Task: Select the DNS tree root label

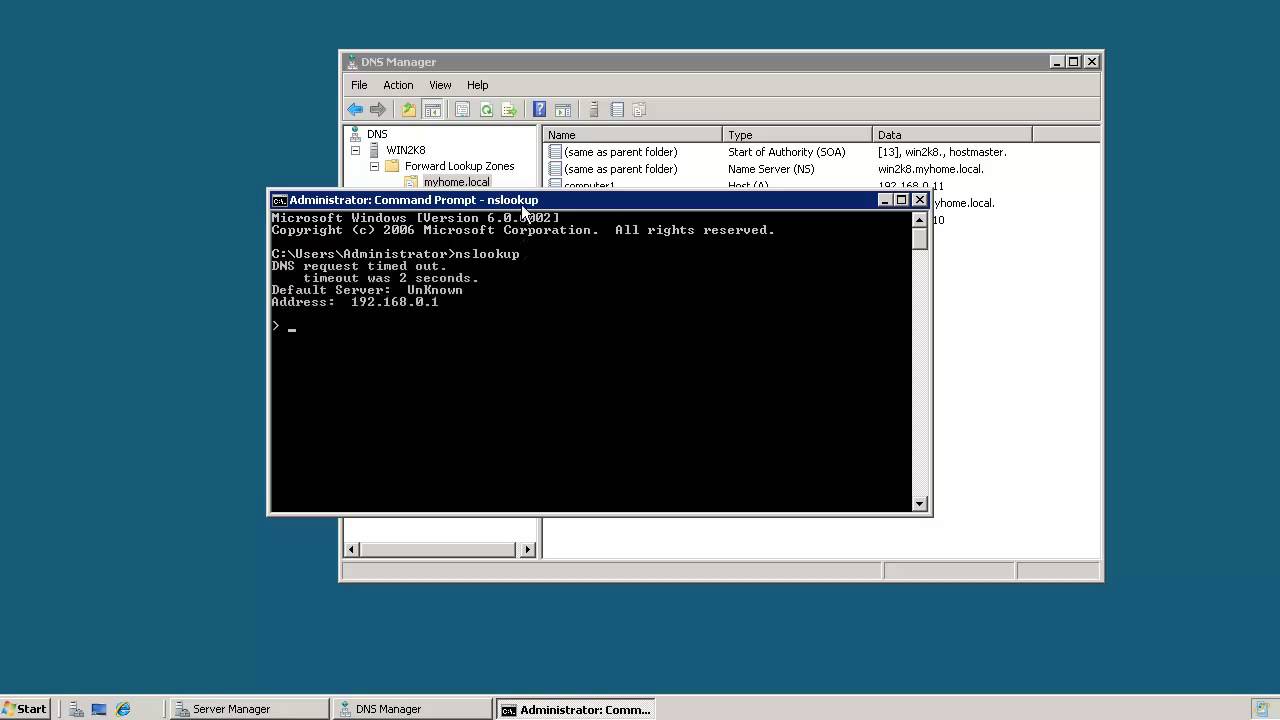Action: [x=377, y=134]
